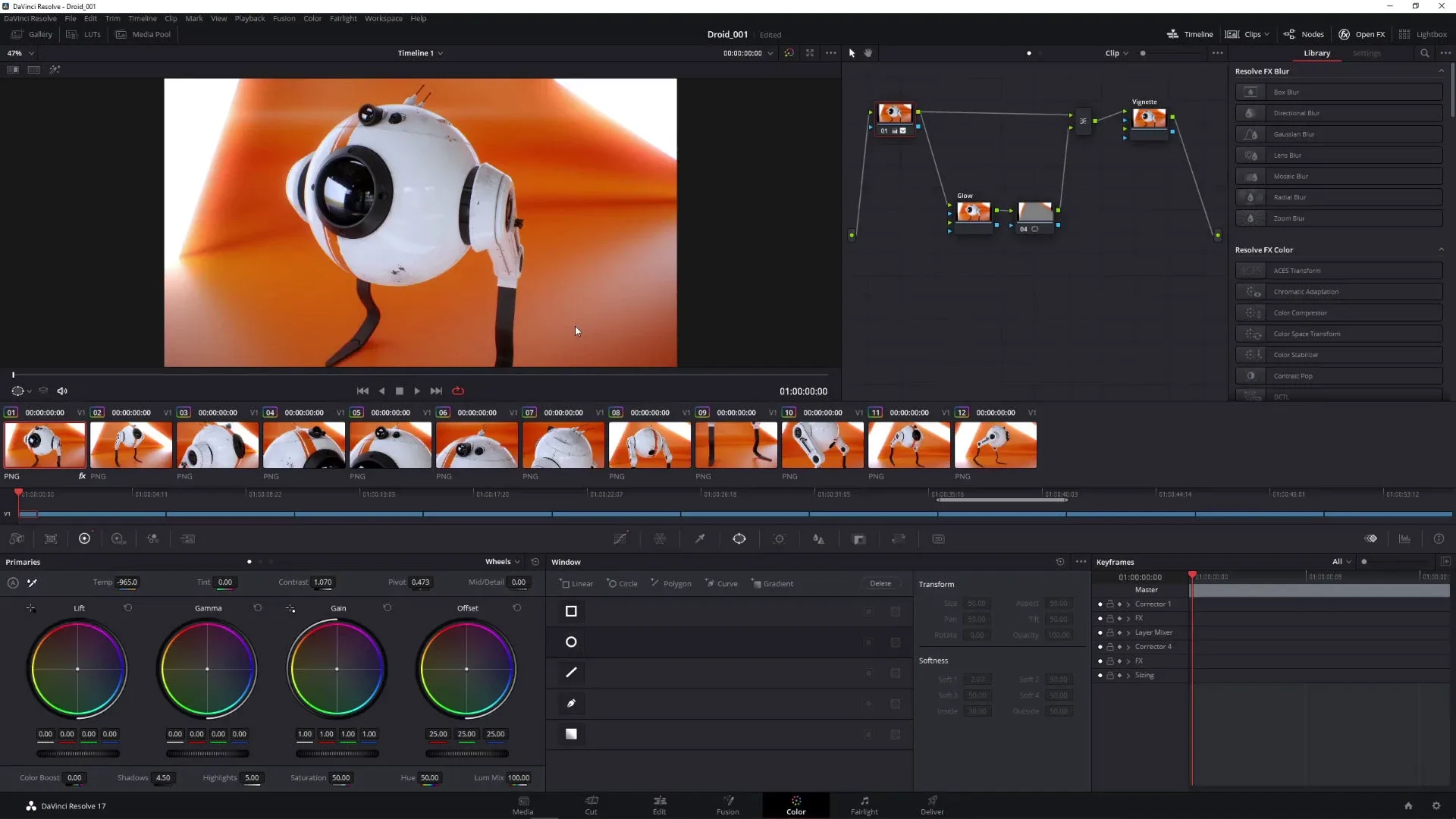Open the Scopes palette icon
This screenshot has width=1456, height=819.
pos(1404,538)
